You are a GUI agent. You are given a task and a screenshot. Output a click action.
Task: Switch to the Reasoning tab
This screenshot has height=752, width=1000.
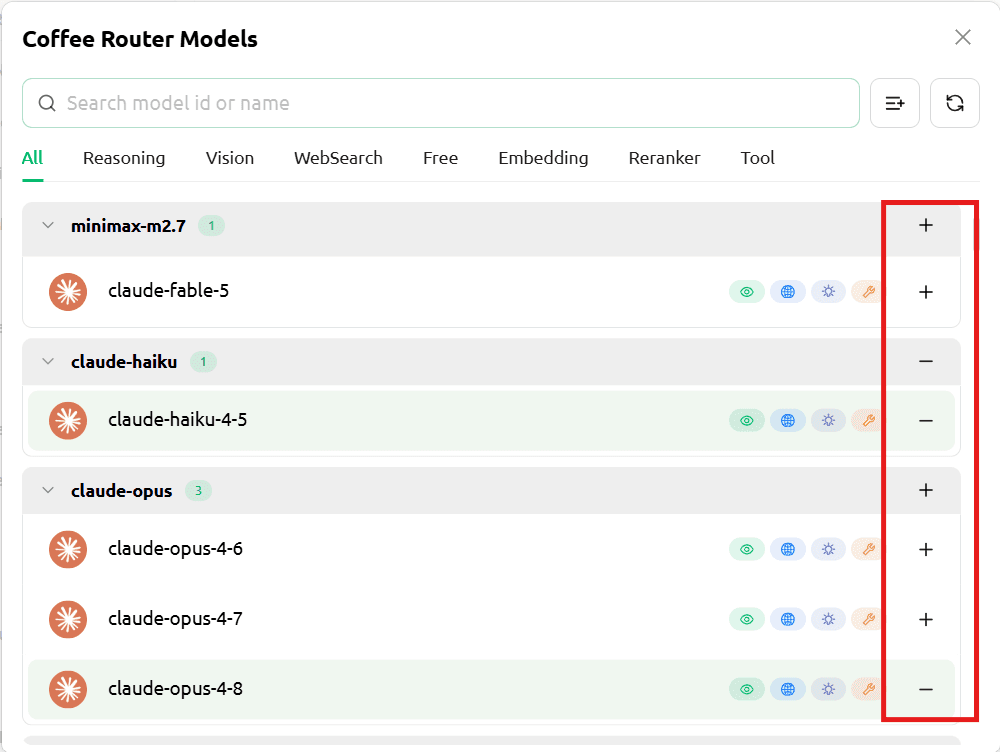124,158
